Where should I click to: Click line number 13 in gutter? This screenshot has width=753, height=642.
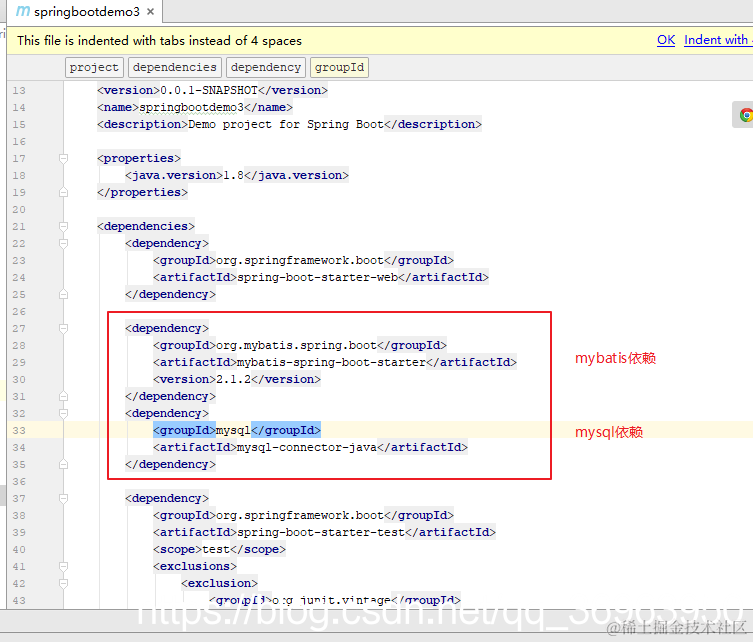[19, 90]
